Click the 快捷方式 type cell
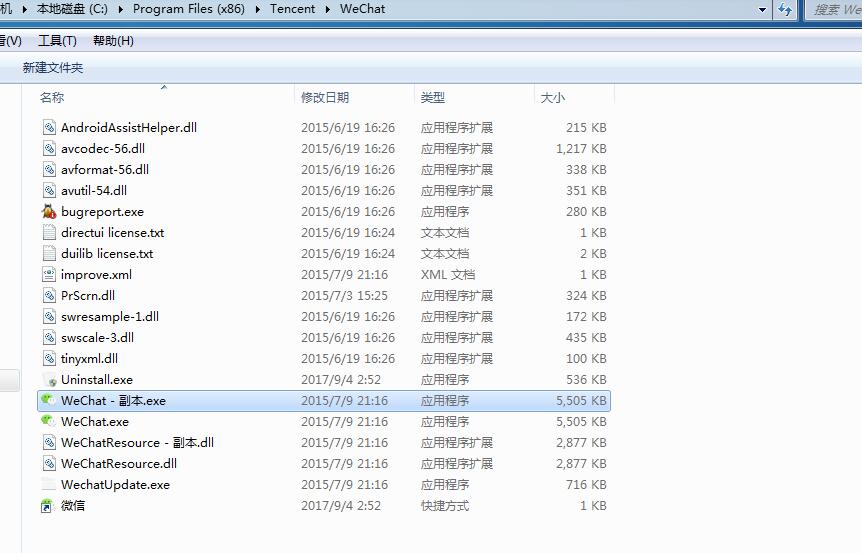 [445, 506]
